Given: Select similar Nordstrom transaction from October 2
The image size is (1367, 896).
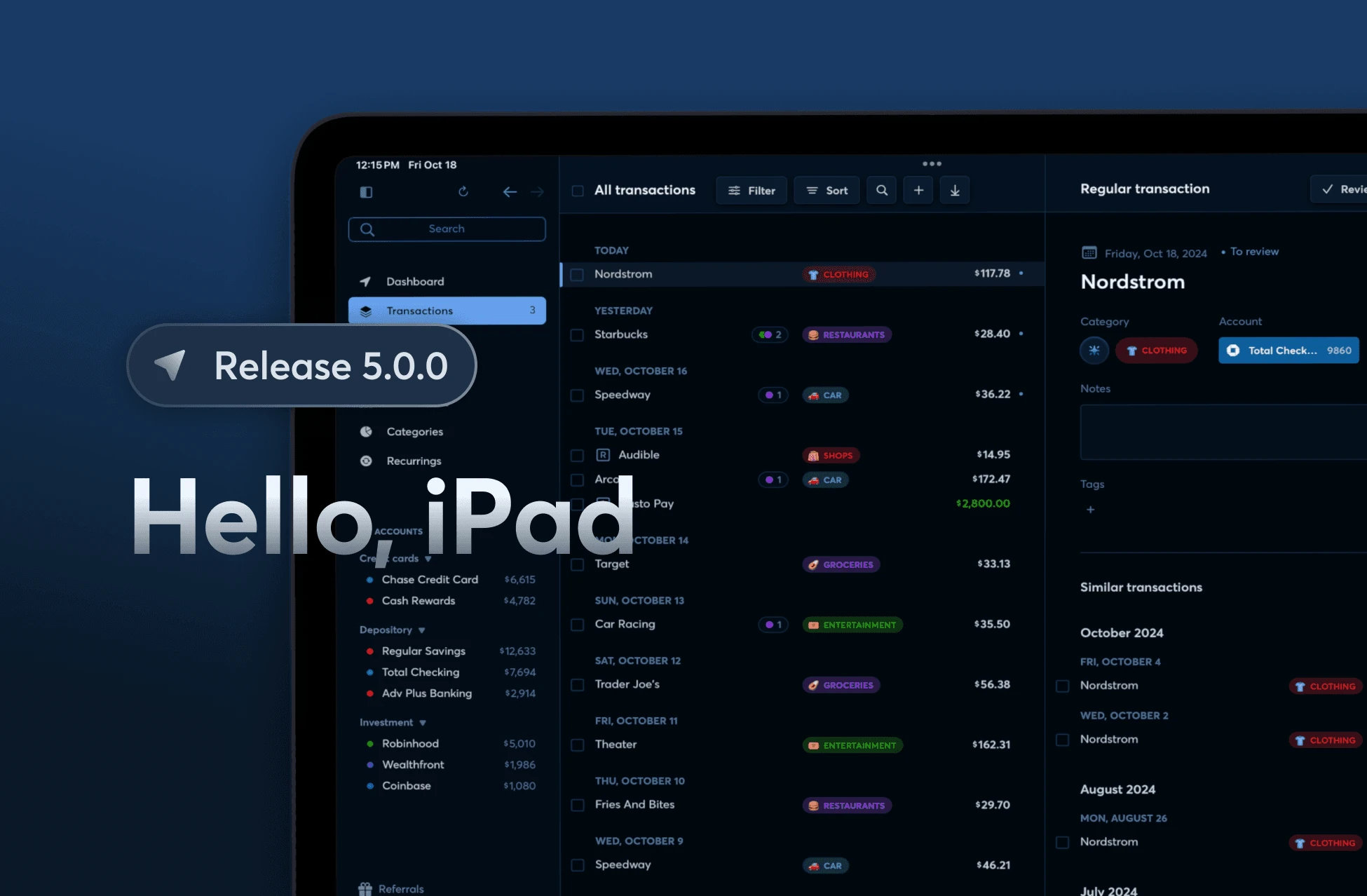Looking at the screenshot, I should pyautogui.click(x=1063, y=740).
